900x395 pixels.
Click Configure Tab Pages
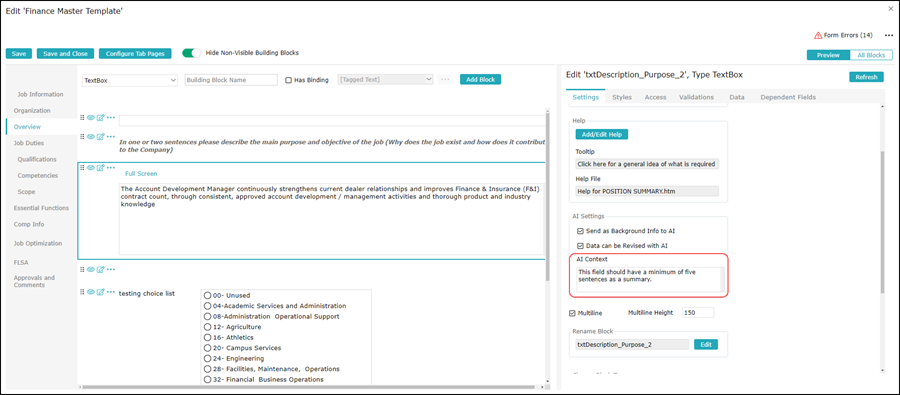[135, 53]
